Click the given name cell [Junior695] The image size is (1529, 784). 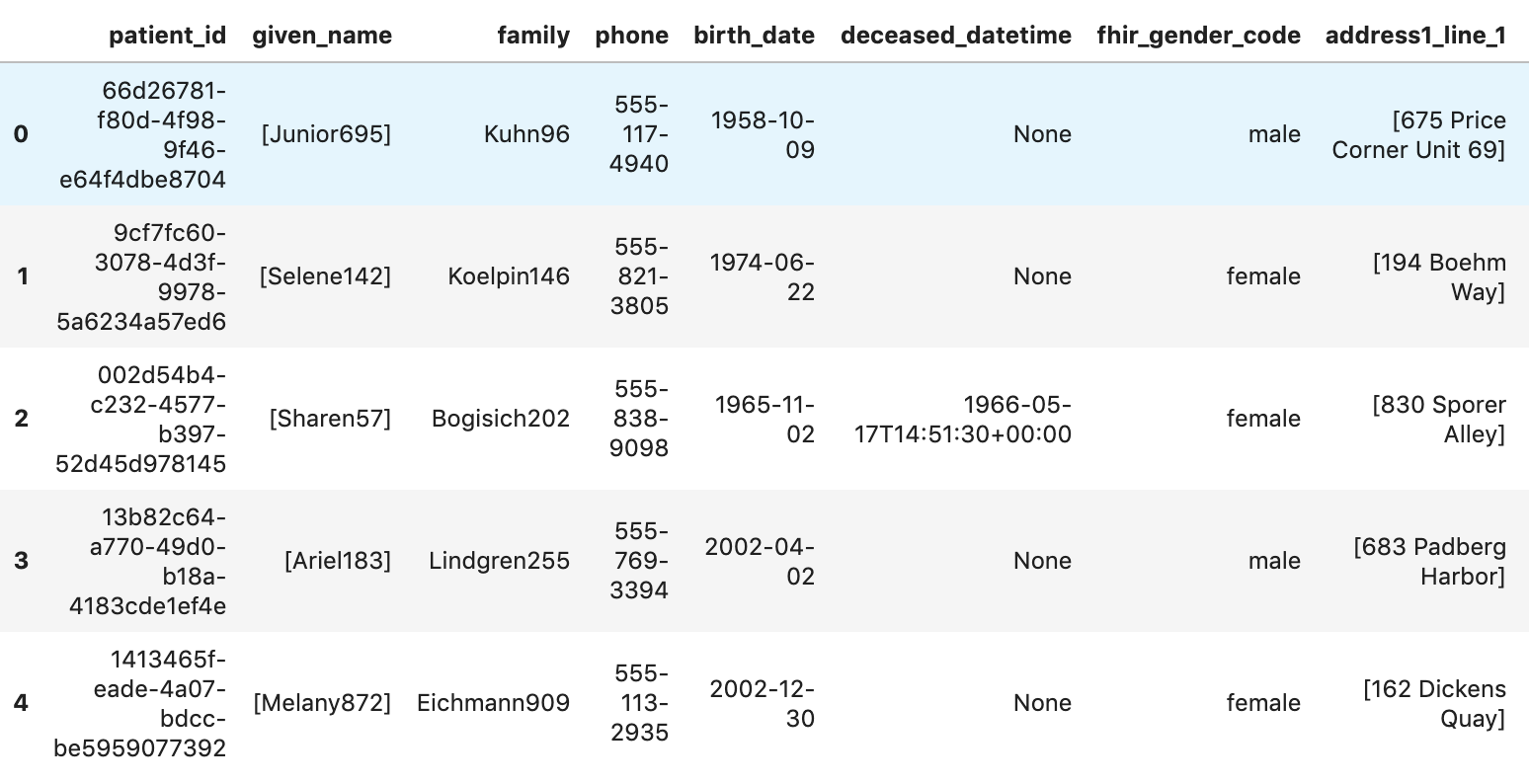click(326, 134)
